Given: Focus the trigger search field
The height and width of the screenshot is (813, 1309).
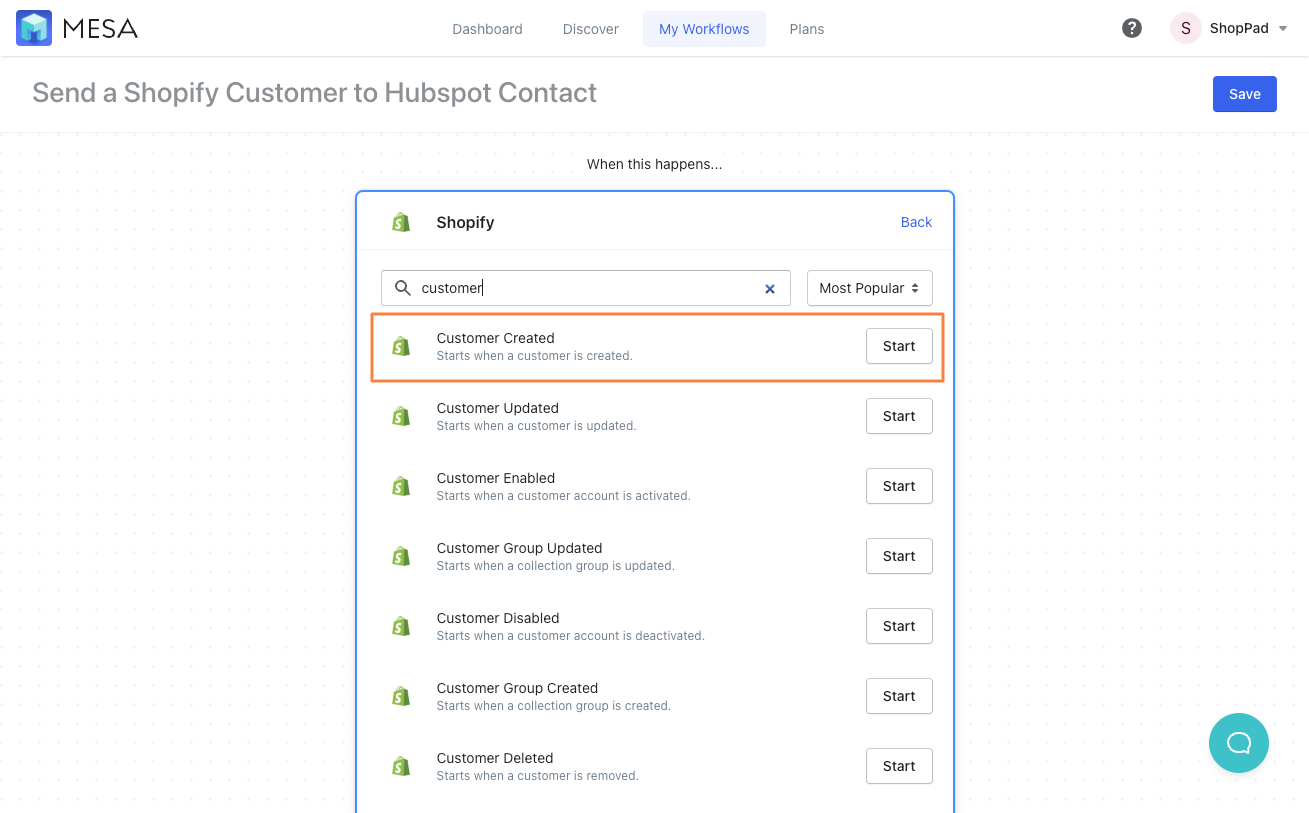Looking at the screenshot, I should [585, 288].
